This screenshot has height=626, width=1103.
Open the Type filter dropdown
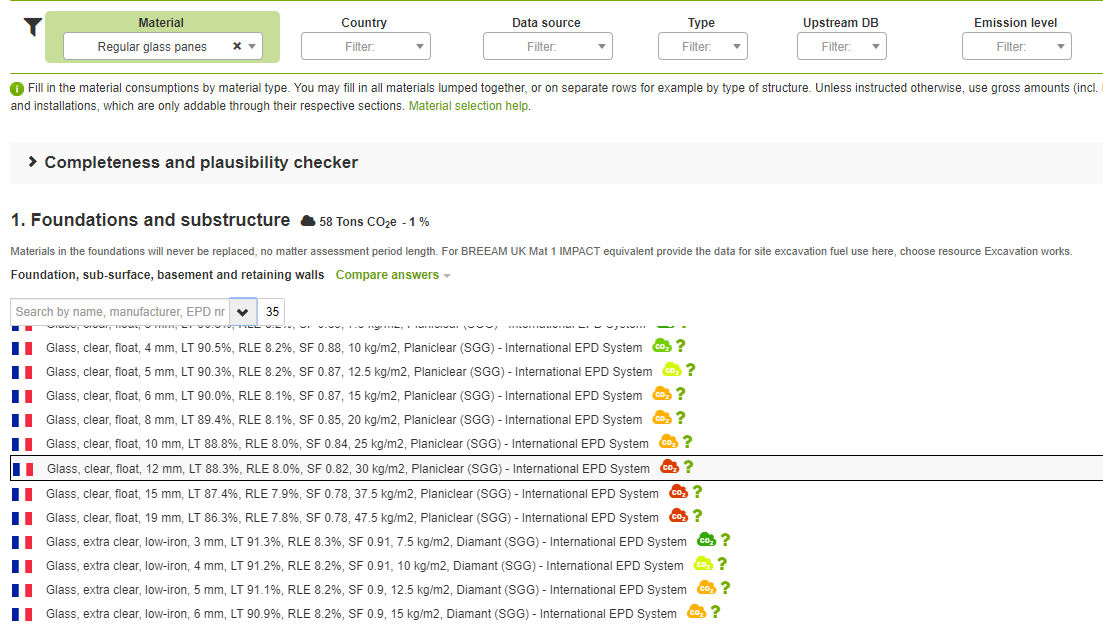703,46
